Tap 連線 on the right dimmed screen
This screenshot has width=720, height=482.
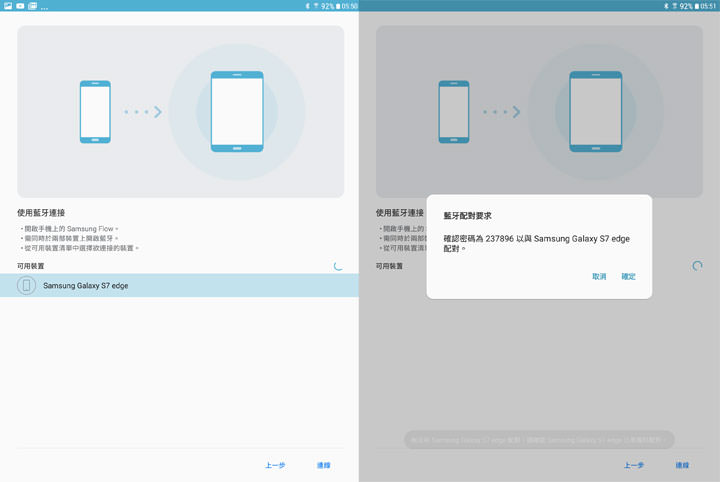tap(682, 465)
